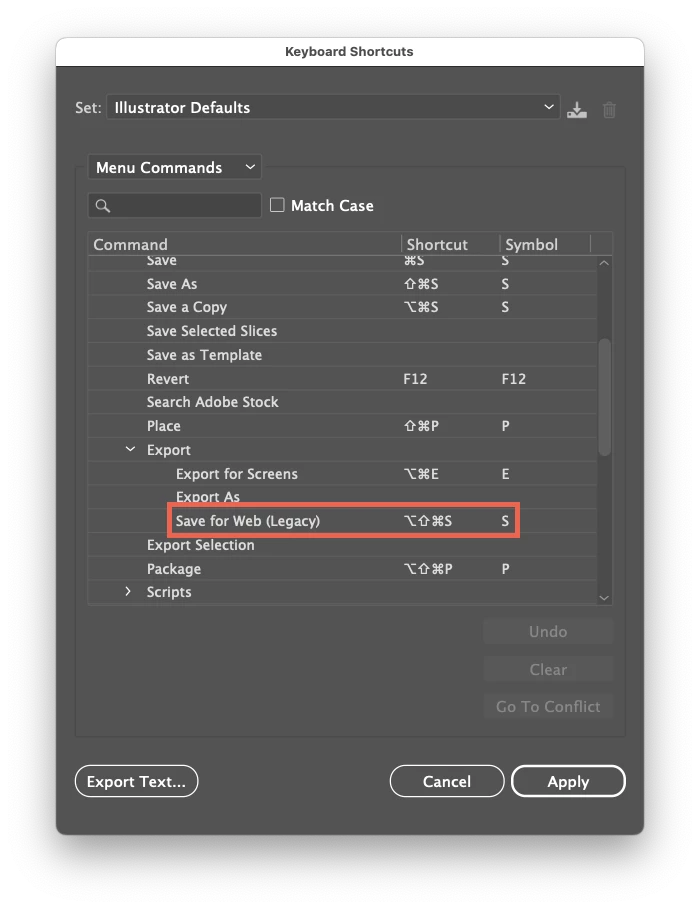Click the Undo button
This screenshot has width=700, height=909.
[548, 631]
